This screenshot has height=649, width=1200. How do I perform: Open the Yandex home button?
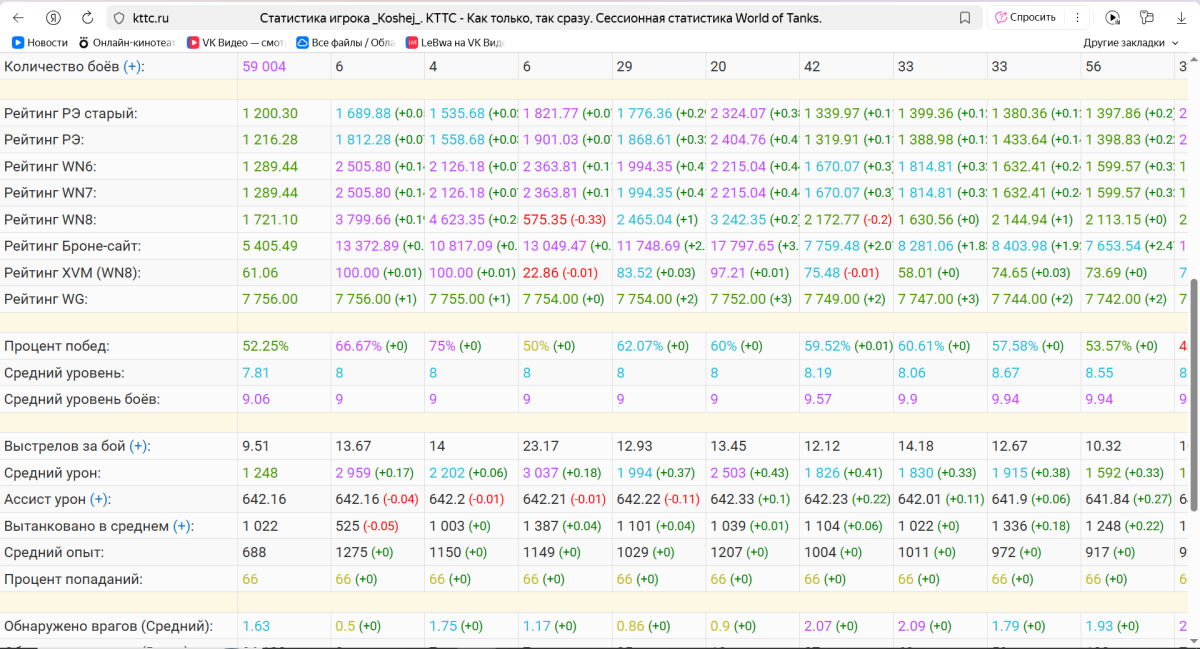[53, 18]
